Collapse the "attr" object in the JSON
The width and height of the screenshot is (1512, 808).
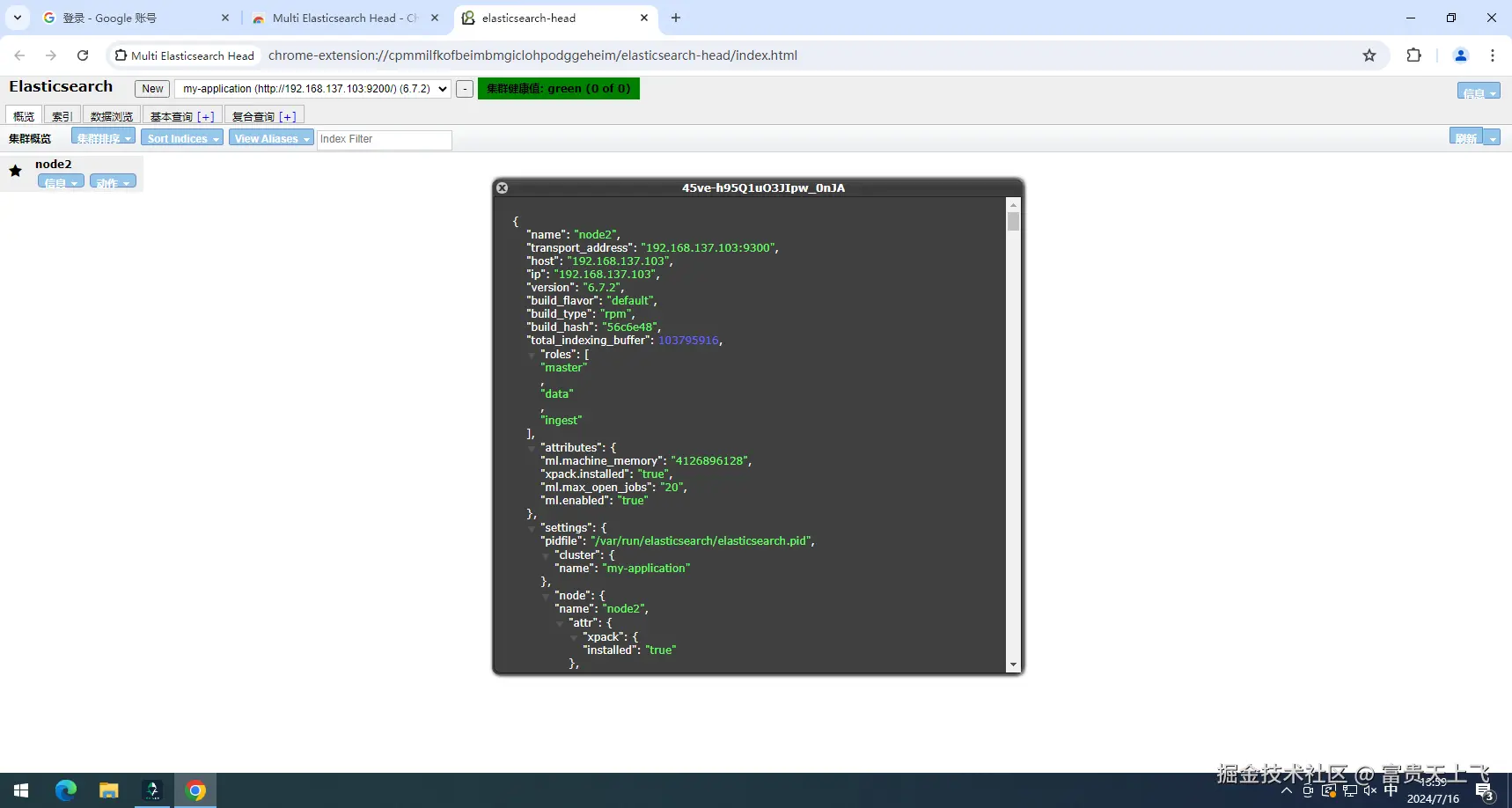[x=560, y=623]
